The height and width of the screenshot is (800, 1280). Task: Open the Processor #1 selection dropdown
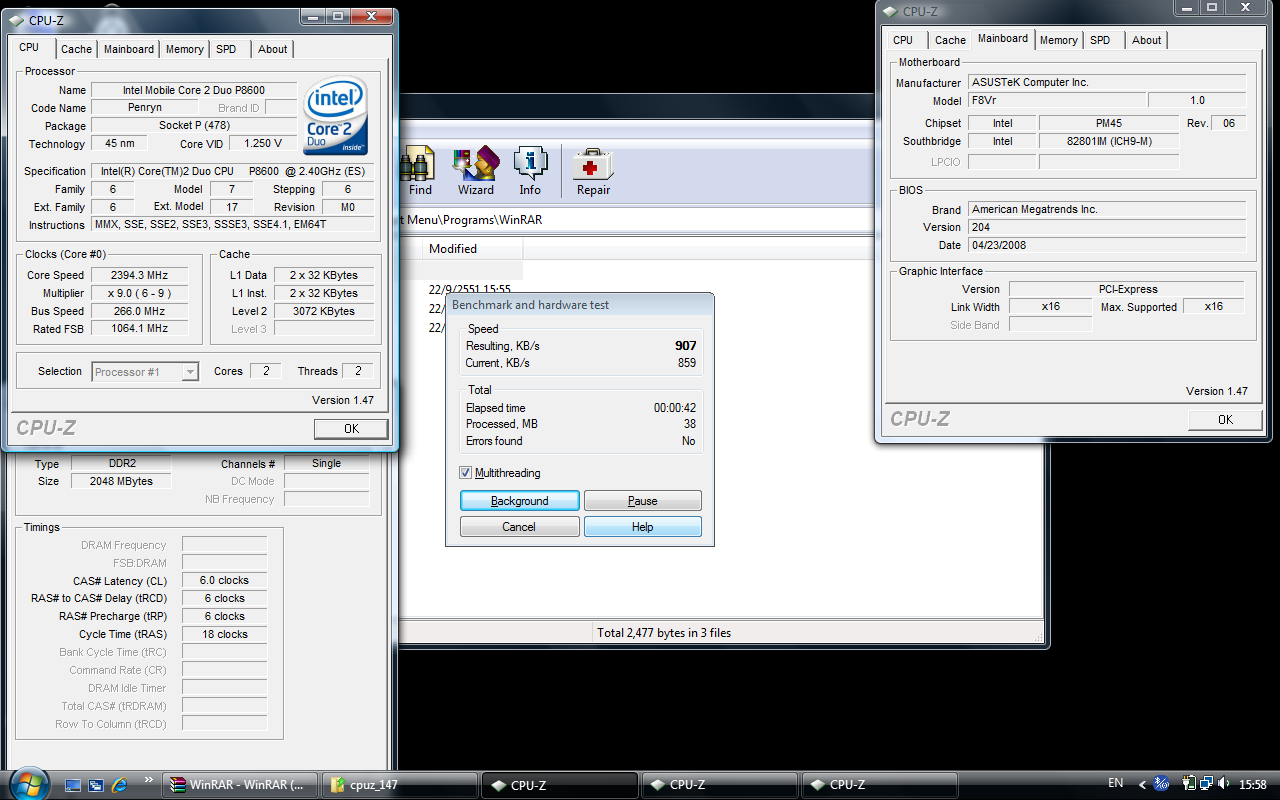pyautogui.click(x=146, y=372)
